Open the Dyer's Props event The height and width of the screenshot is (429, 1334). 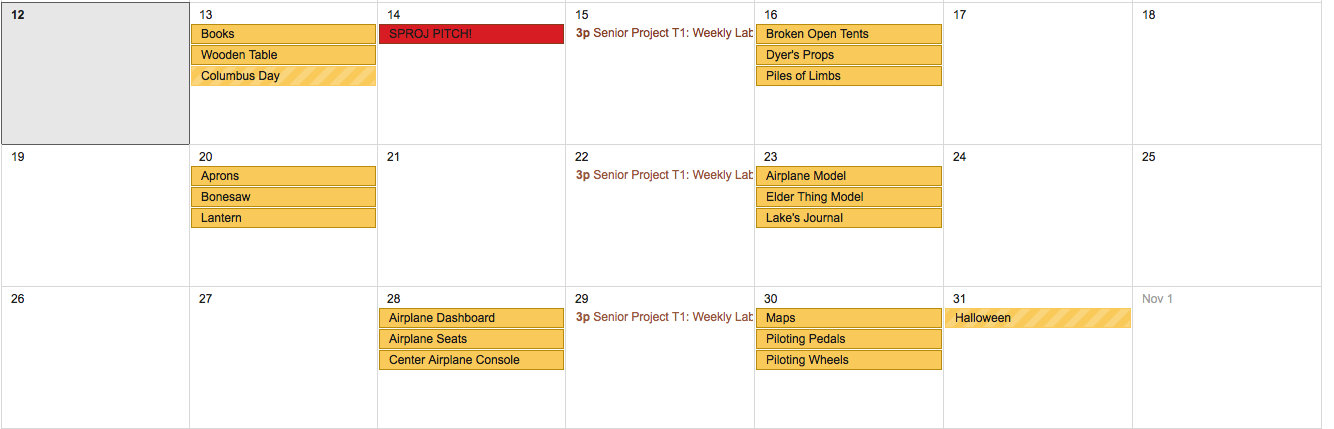pyautogui.click(x=848, y=55)
